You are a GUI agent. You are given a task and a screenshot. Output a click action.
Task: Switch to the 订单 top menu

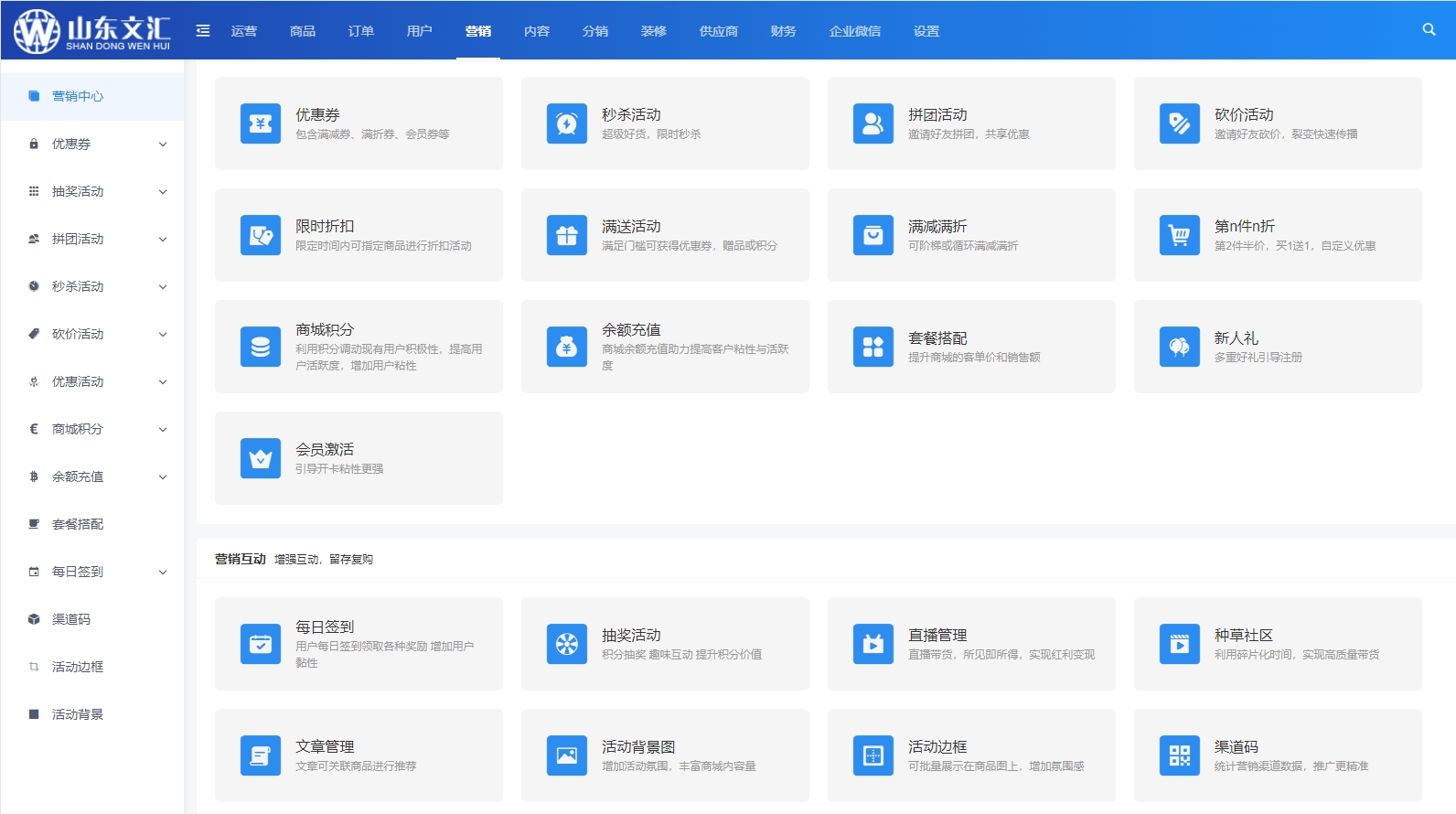click(x=361, y=31)
